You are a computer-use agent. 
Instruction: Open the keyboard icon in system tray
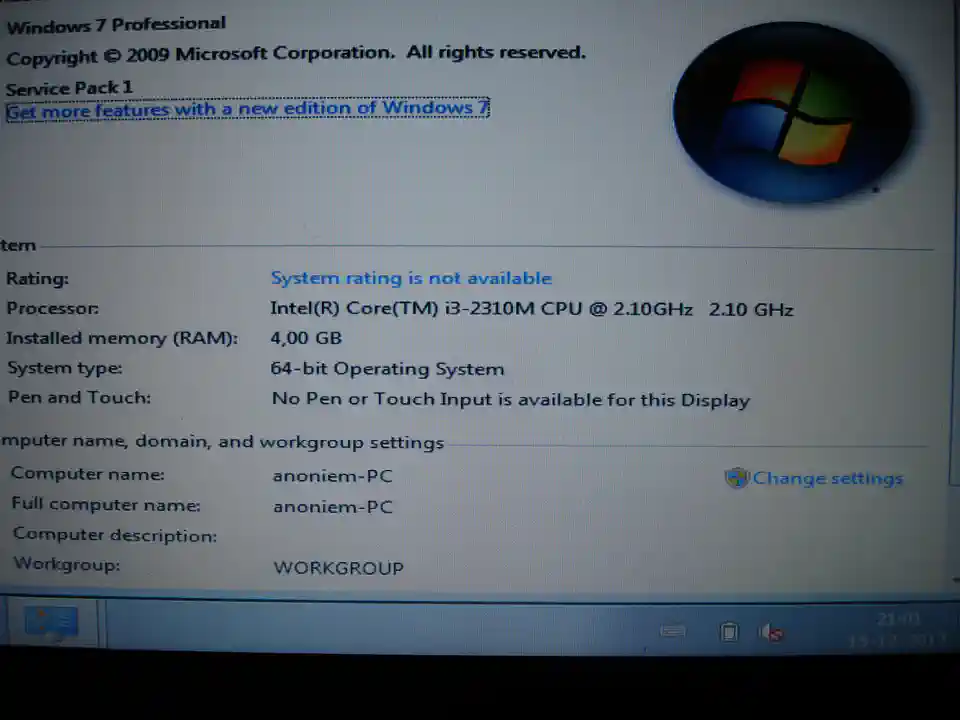[672, 630]
